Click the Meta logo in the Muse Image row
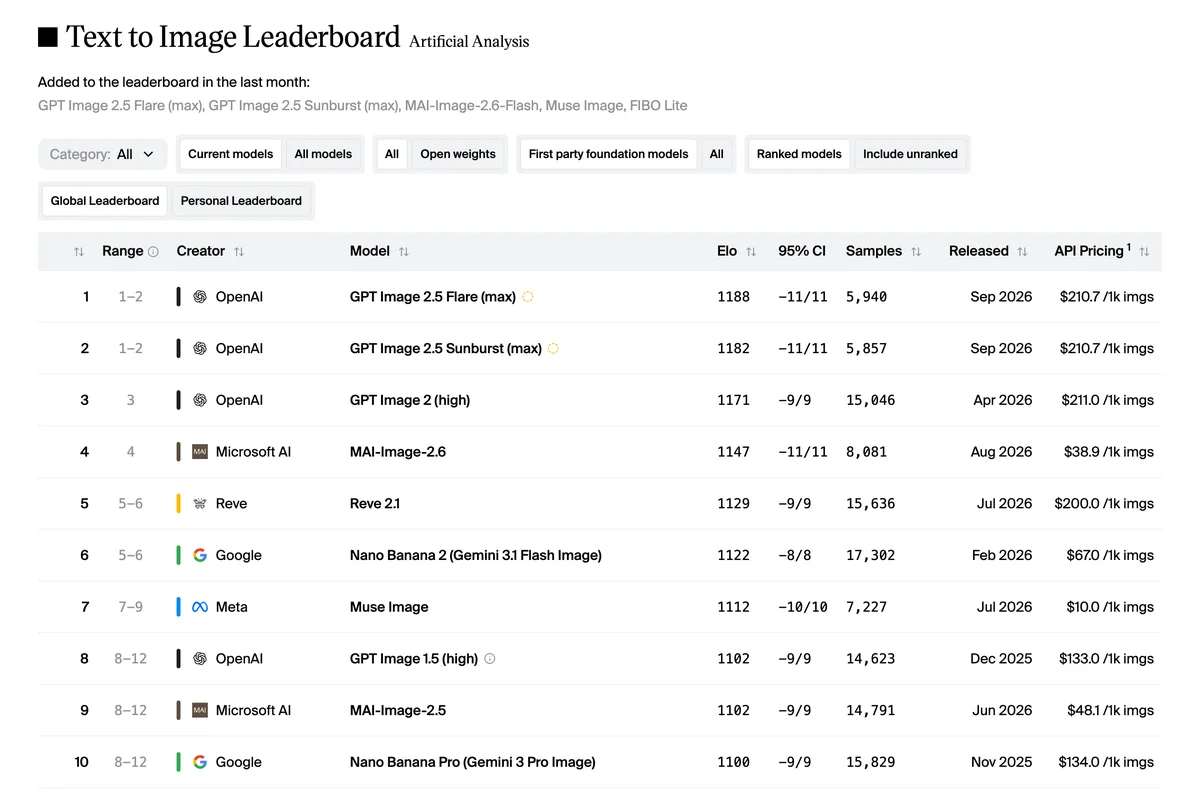The width and height of the screenshot is (1200, 800). (x=200, y=607)
